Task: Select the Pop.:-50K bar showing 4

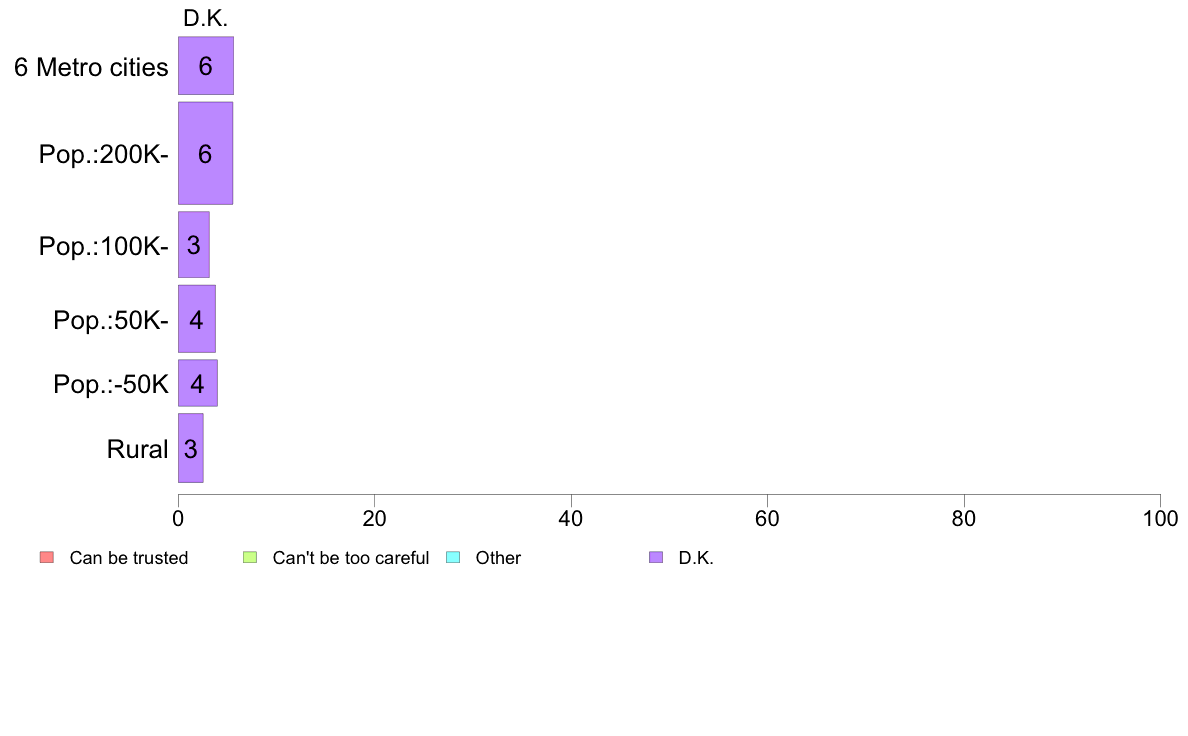Action: tap(198, 384)
